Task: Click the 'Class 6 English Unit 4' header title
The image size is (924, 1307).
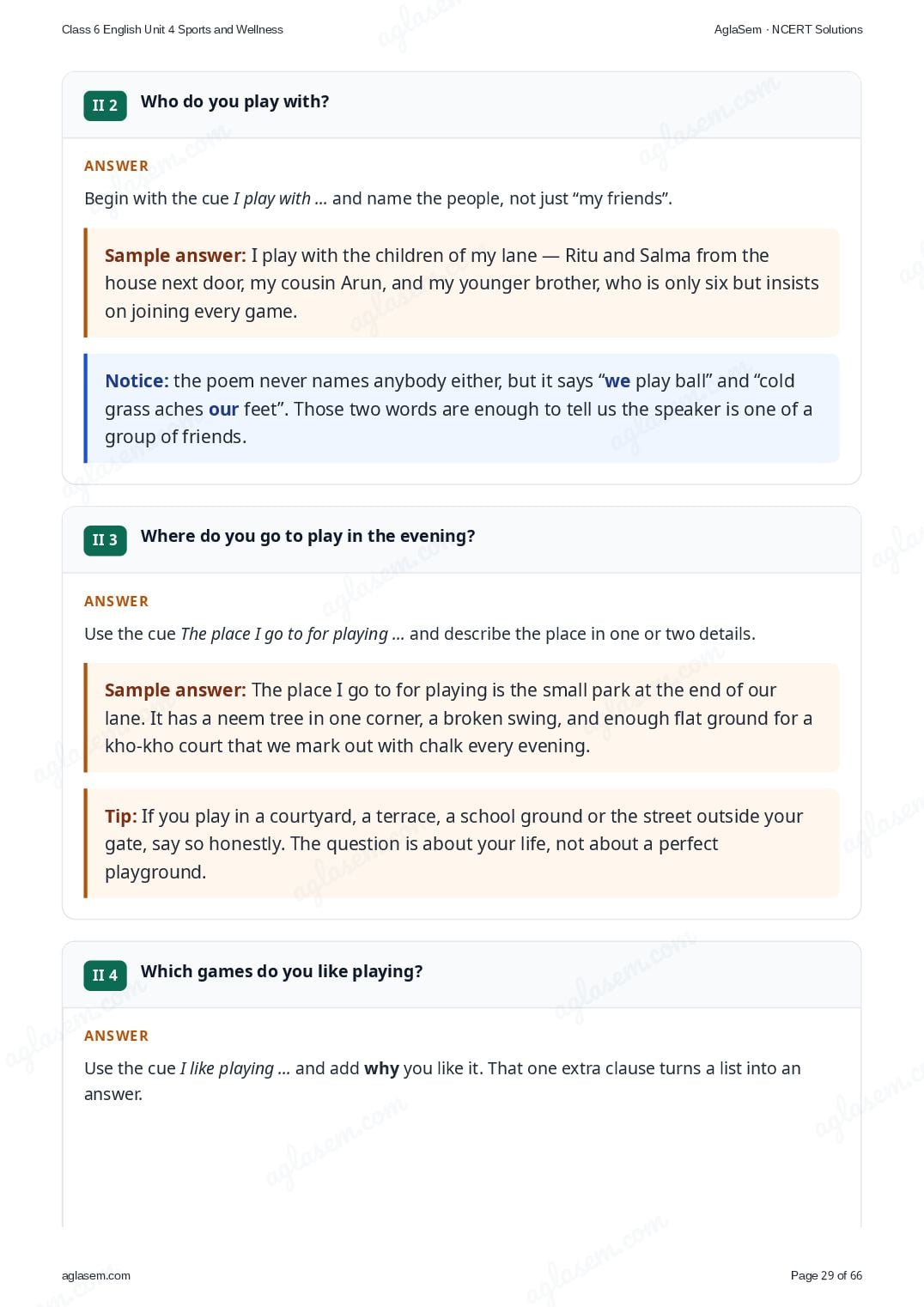Action: (173, 29)
